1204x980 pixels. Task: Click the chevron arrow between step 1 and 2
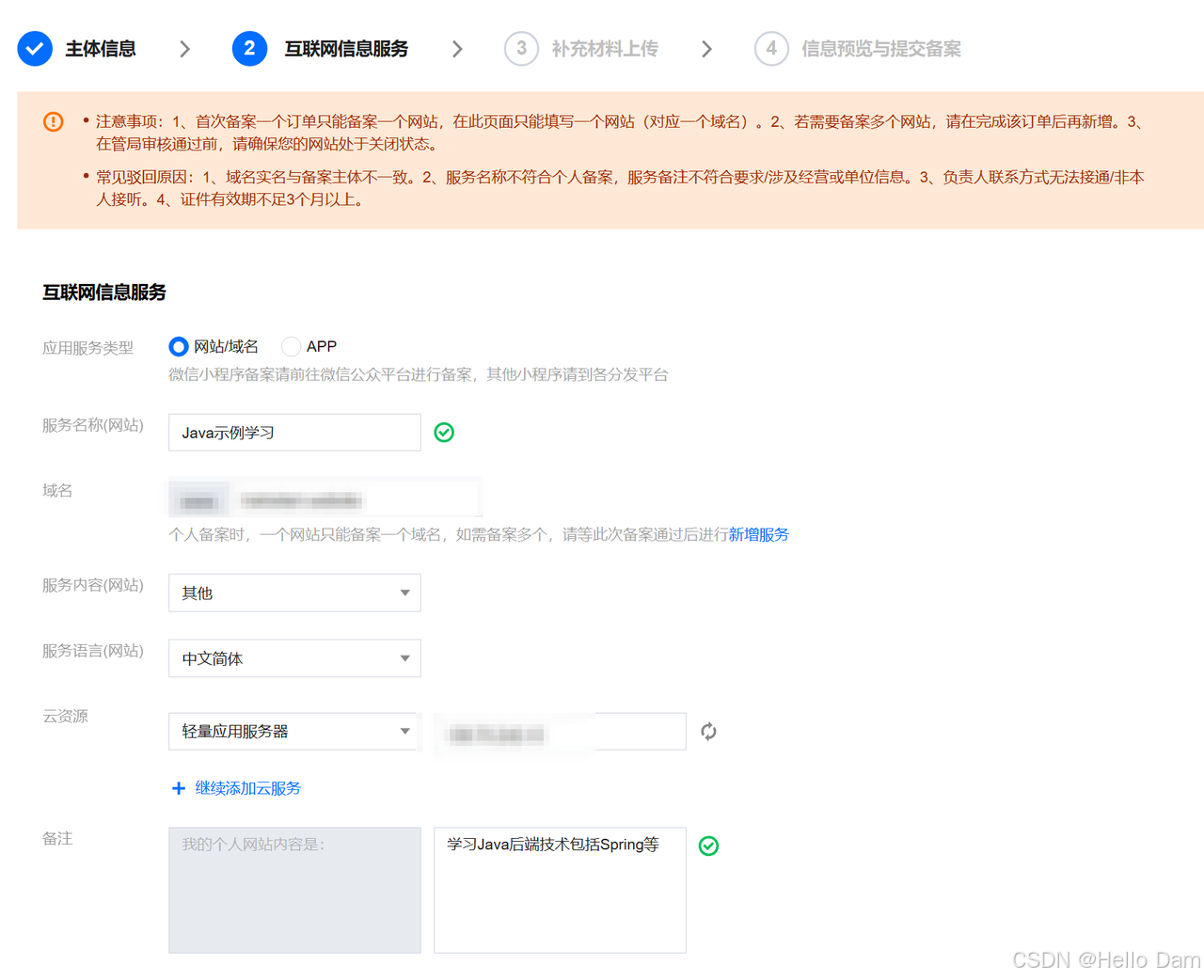pyautogui.click(x=184, y=48)
